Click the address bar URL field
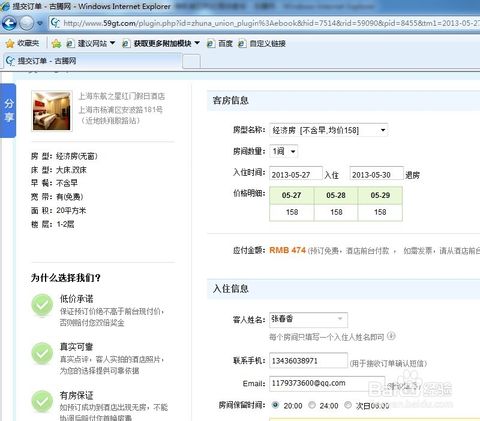Image resolution: width=480 pixels, height=421 pixels. coord(265,23)
